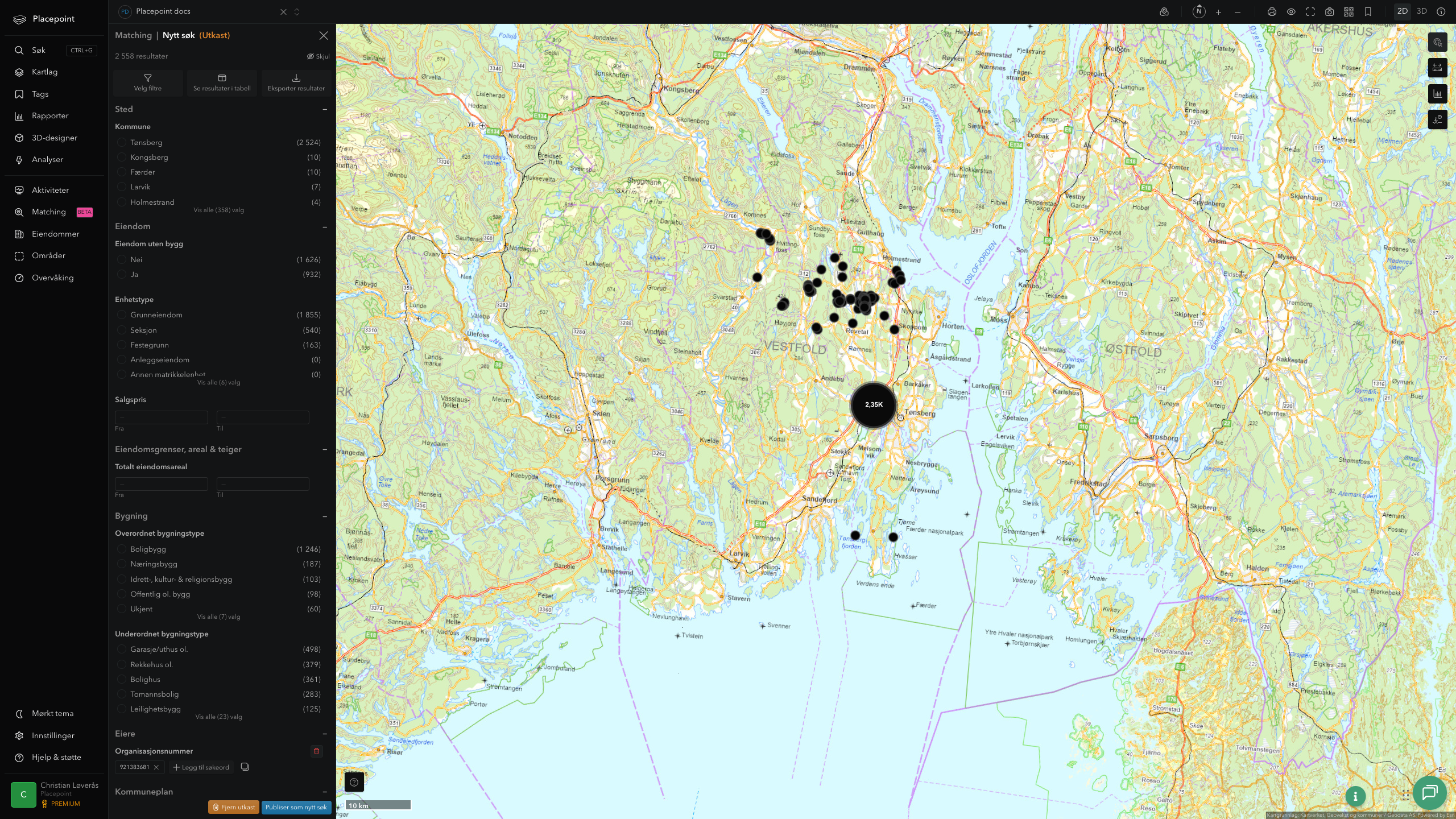Viewport: 1456px width, 819px height.
Task: Close the Matching search panel
Action: 324,36
